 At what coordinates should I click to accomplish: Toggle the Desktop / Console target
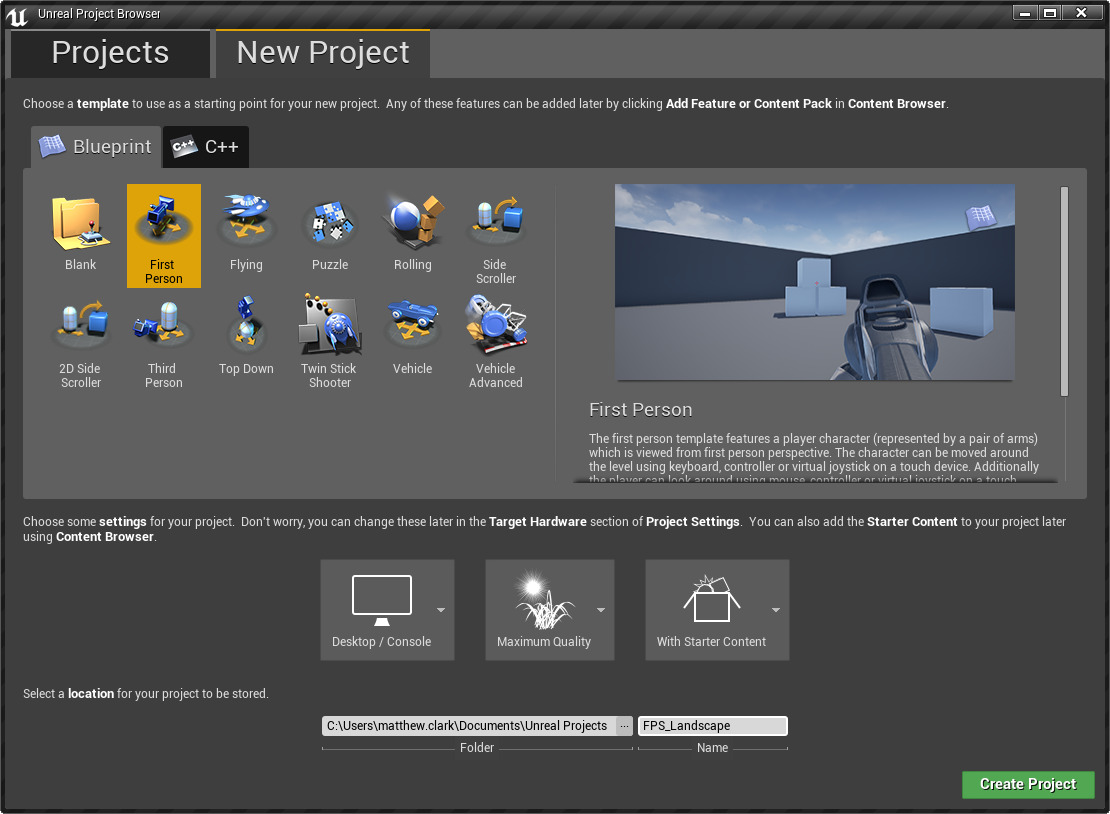381,600
